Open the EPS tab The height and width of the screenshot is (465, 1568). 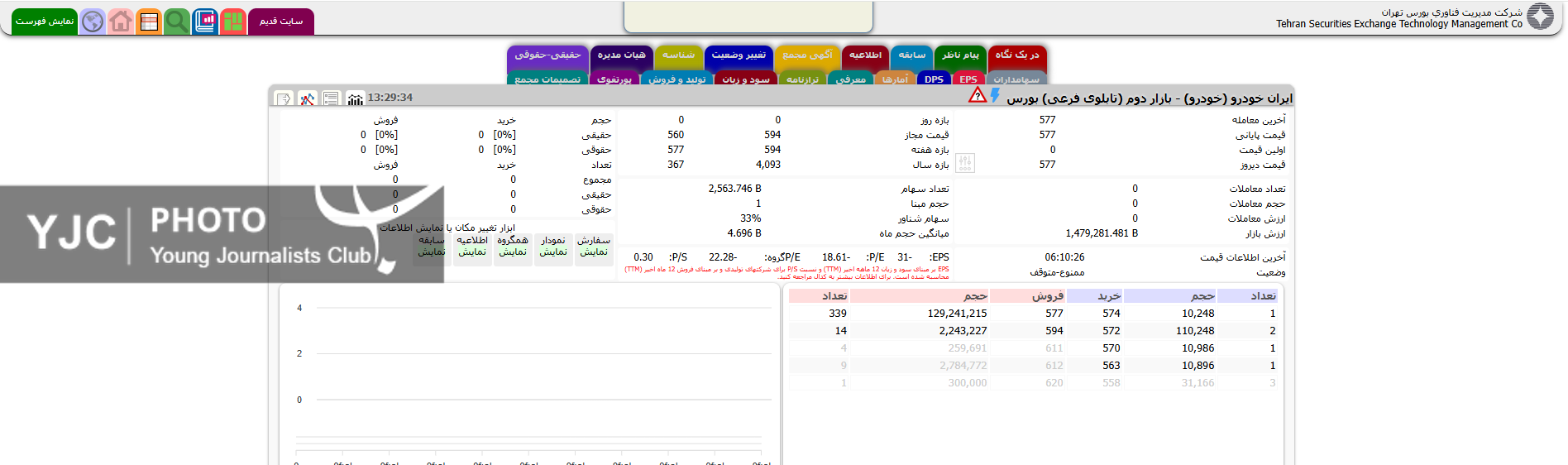968,79
